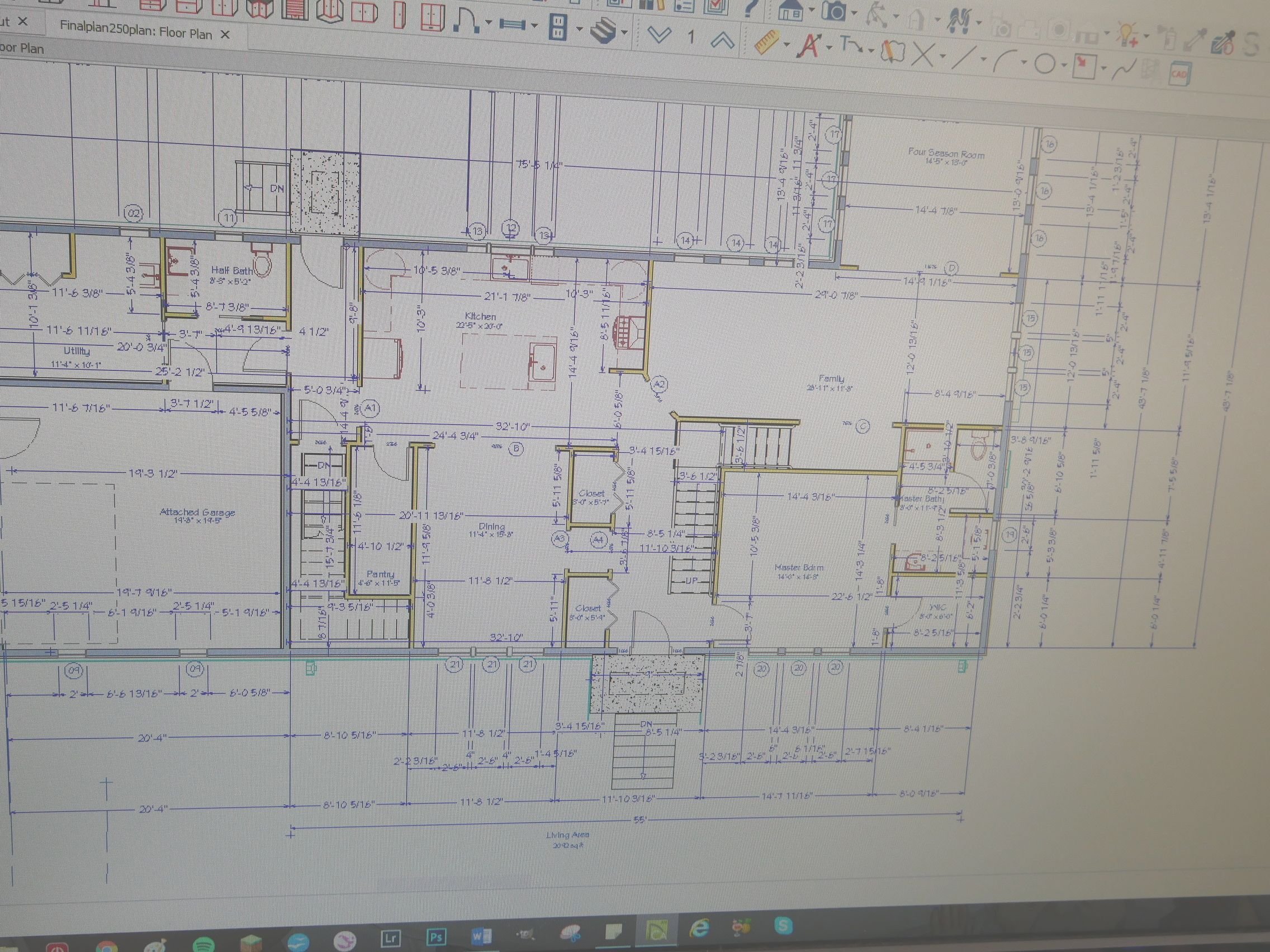Screen dimensions: 1270x952
Task: Select the red shelving unit icon
Action: click(295, 9)
